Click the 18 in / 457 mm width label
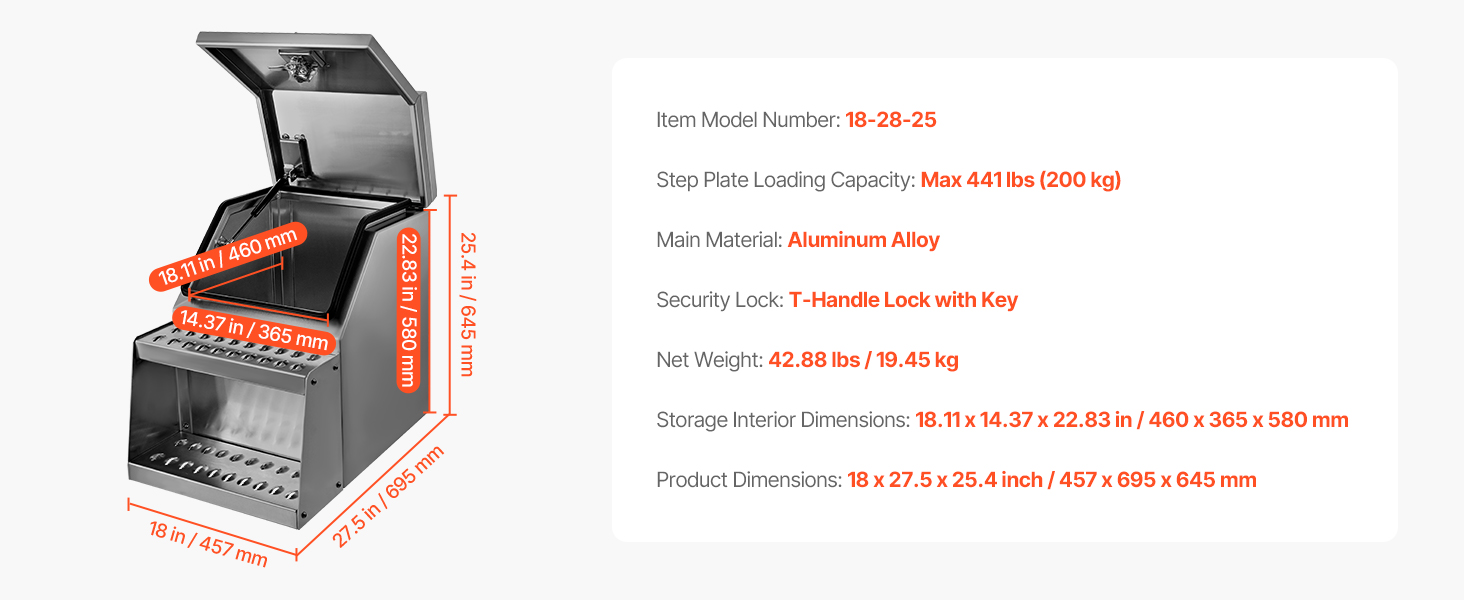 (208, 542)
